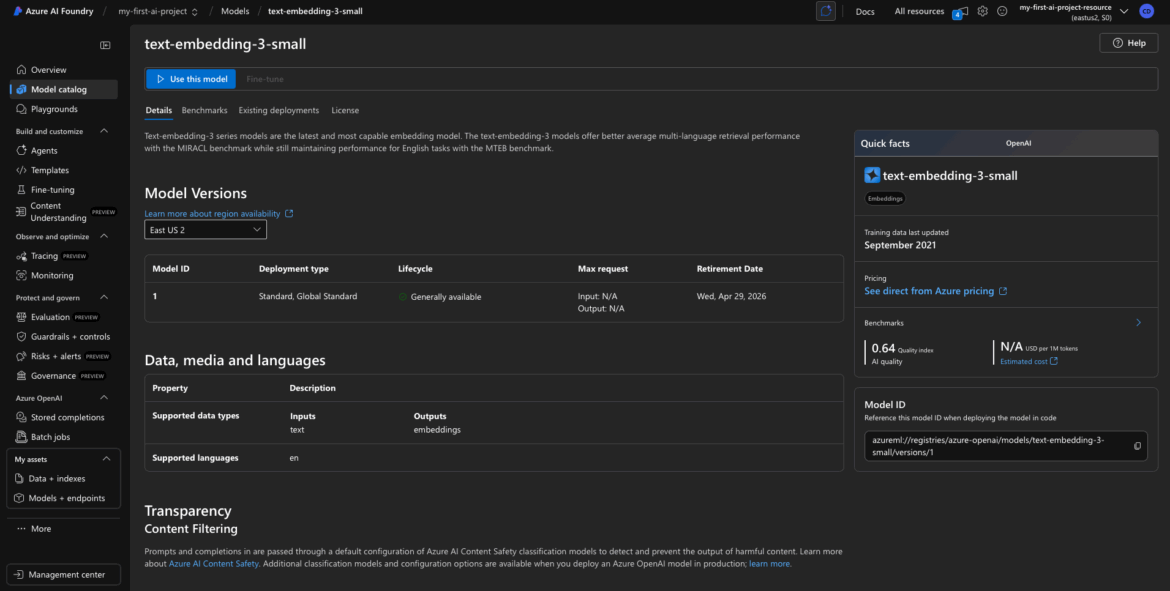This screenshot has width=1170, height=591.
Task: Open user account avatar CD
Action: (1146, 11)
